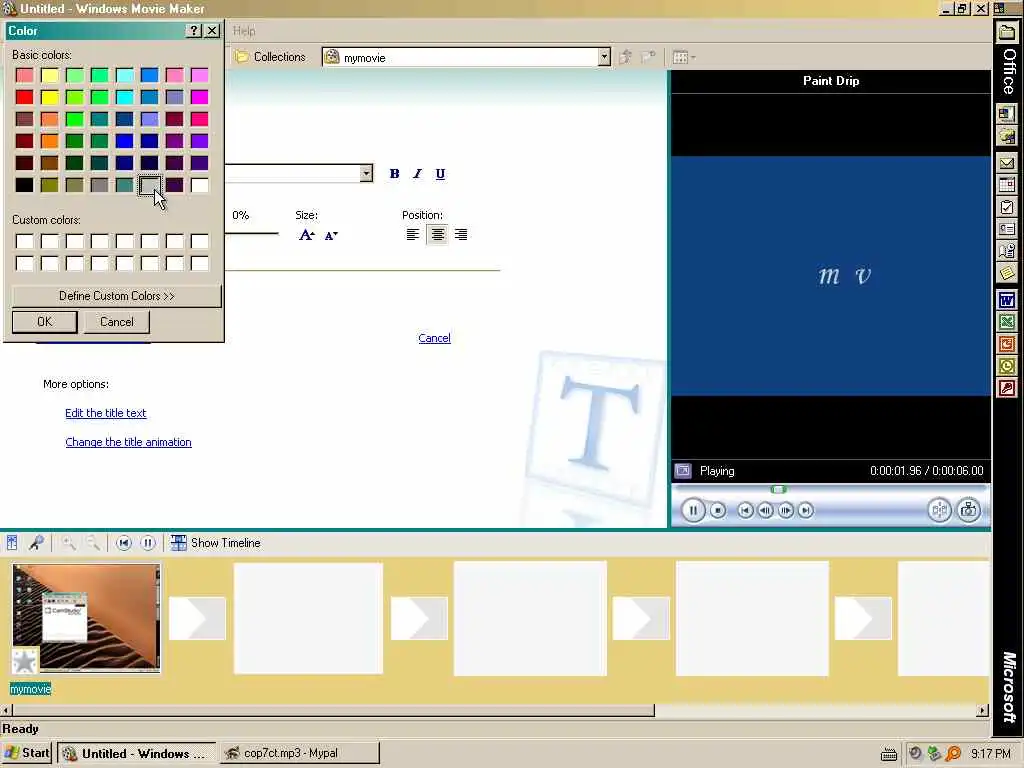The image size is (1024, 768).
Task: Pause the storyboard playback
Action: point(148,543)
